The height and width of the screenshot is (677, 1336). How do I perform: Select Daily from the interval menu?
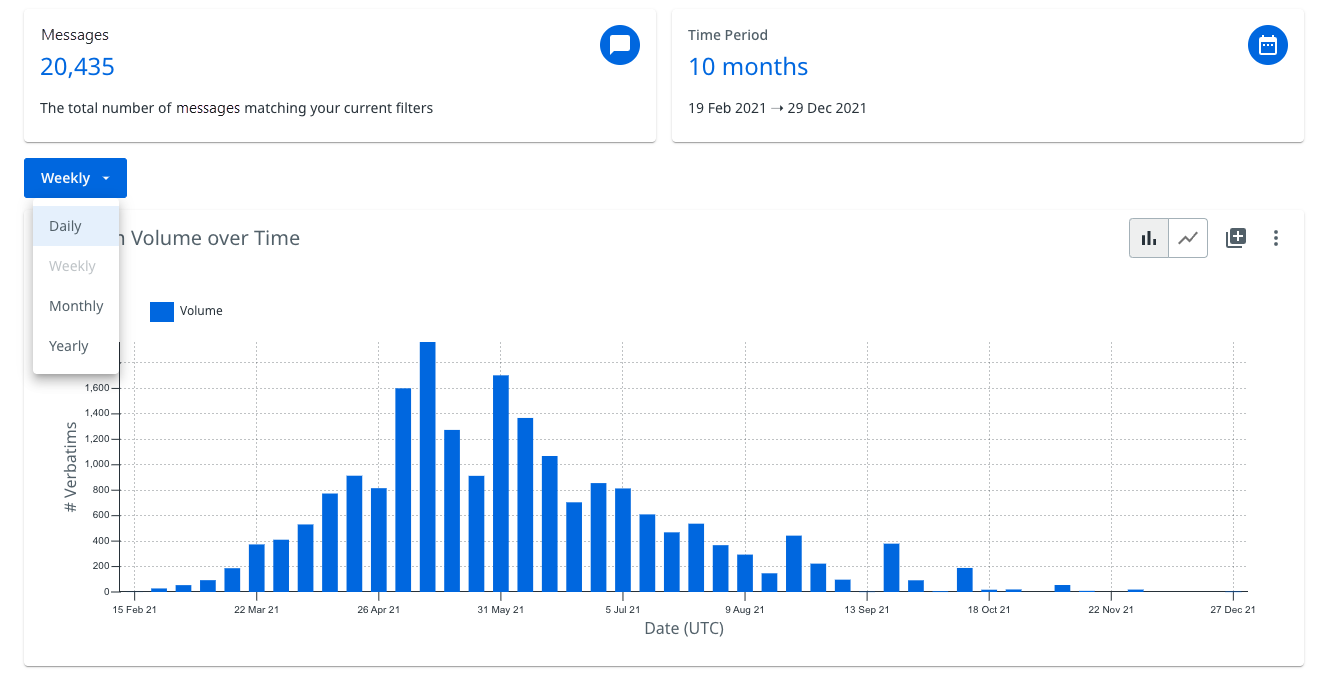tap(66, 226)
